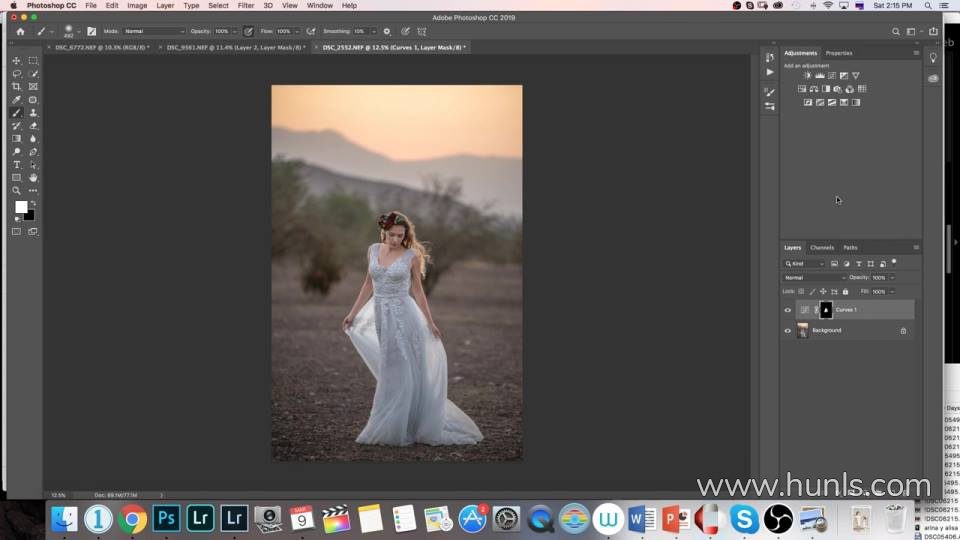This screenshot has height=540, width=960.
Task: Open the Flow slider dropdown
Action: click(297, 31)
